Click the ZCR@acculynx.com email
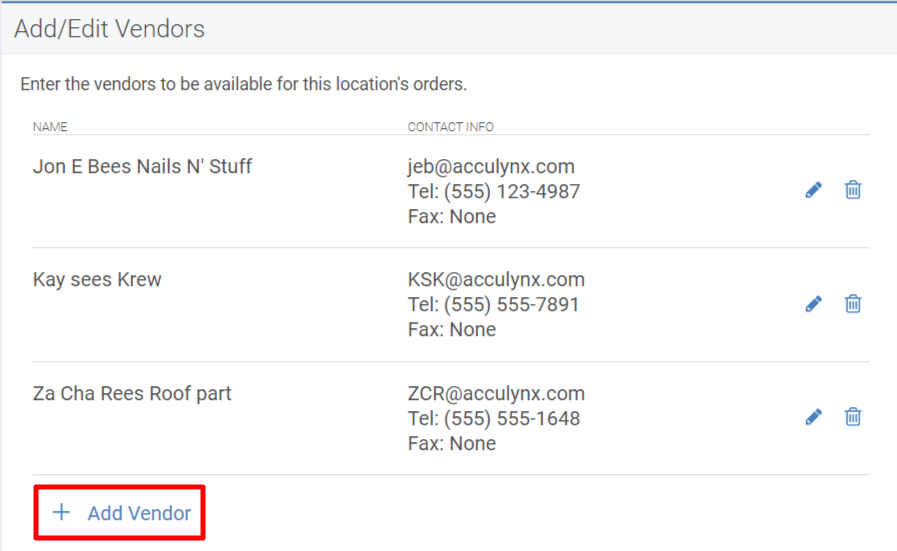This screenshot has height=551, width=897. tap(496, 394)
